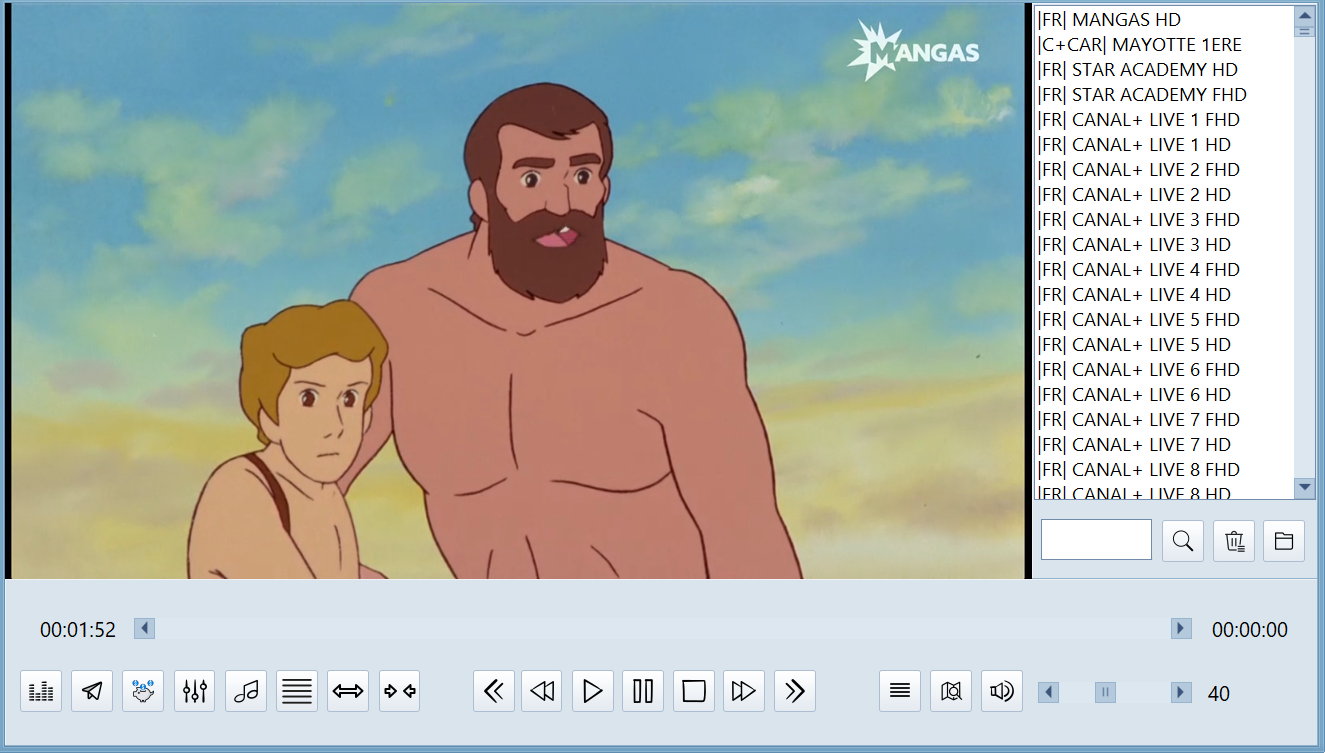Mute audio with the speaker icon

(x=1002, y=691)
